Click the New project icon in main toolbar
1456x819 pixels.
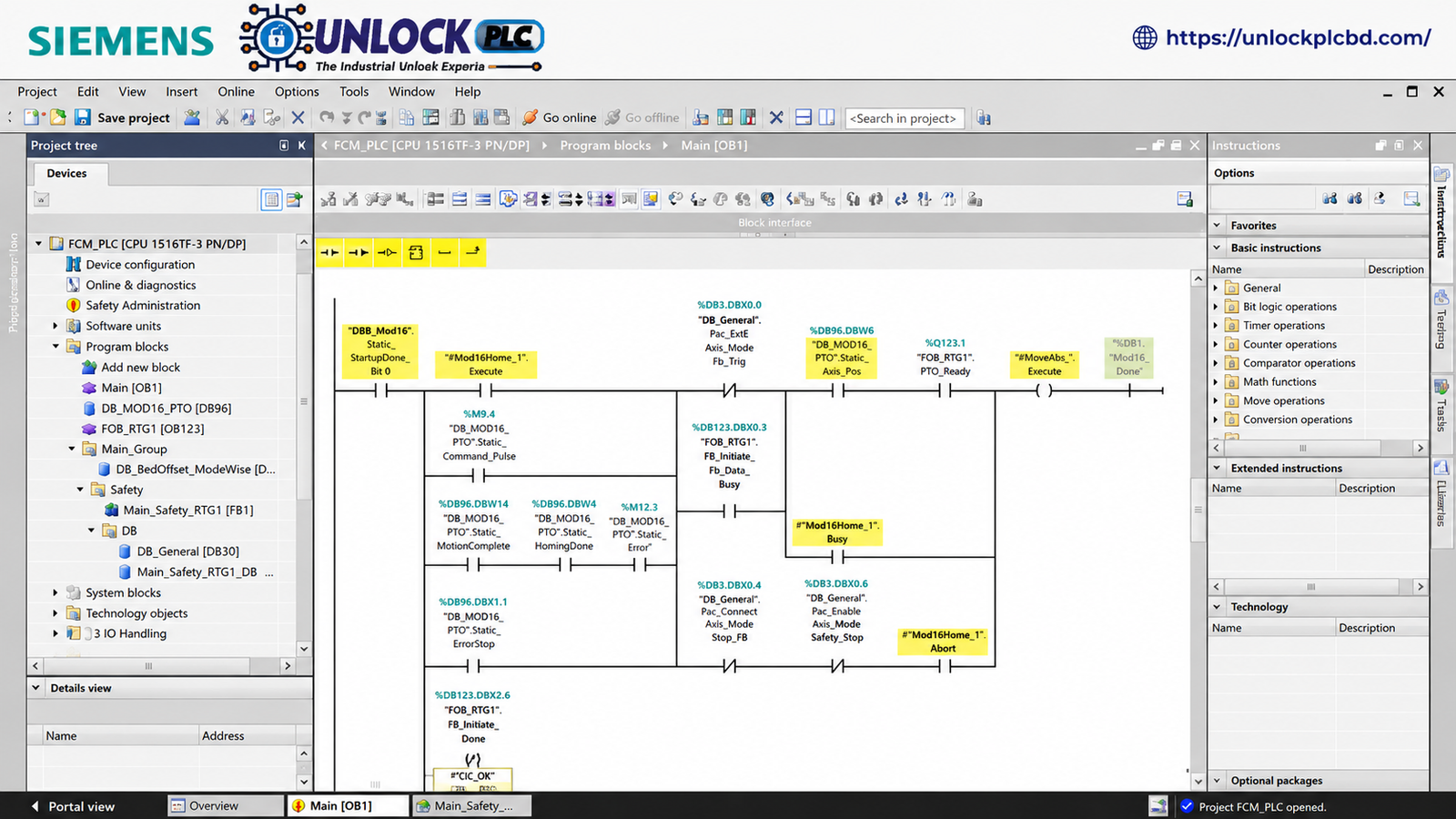tap(33, 117)
